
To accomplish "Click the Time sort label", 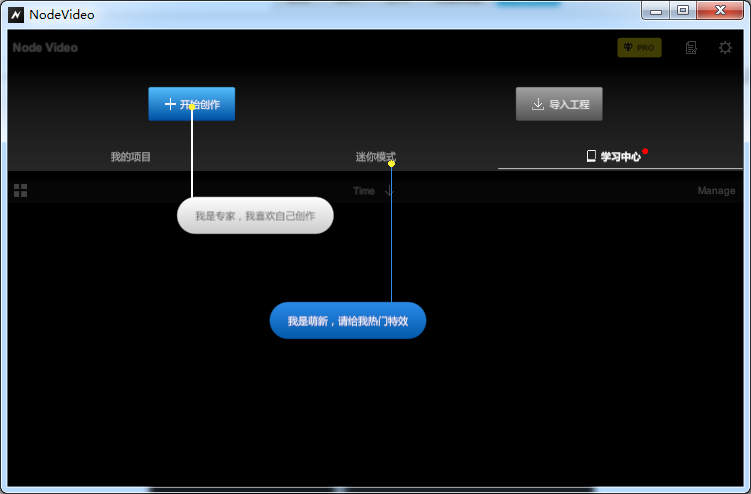I will [x=364, y=191].
